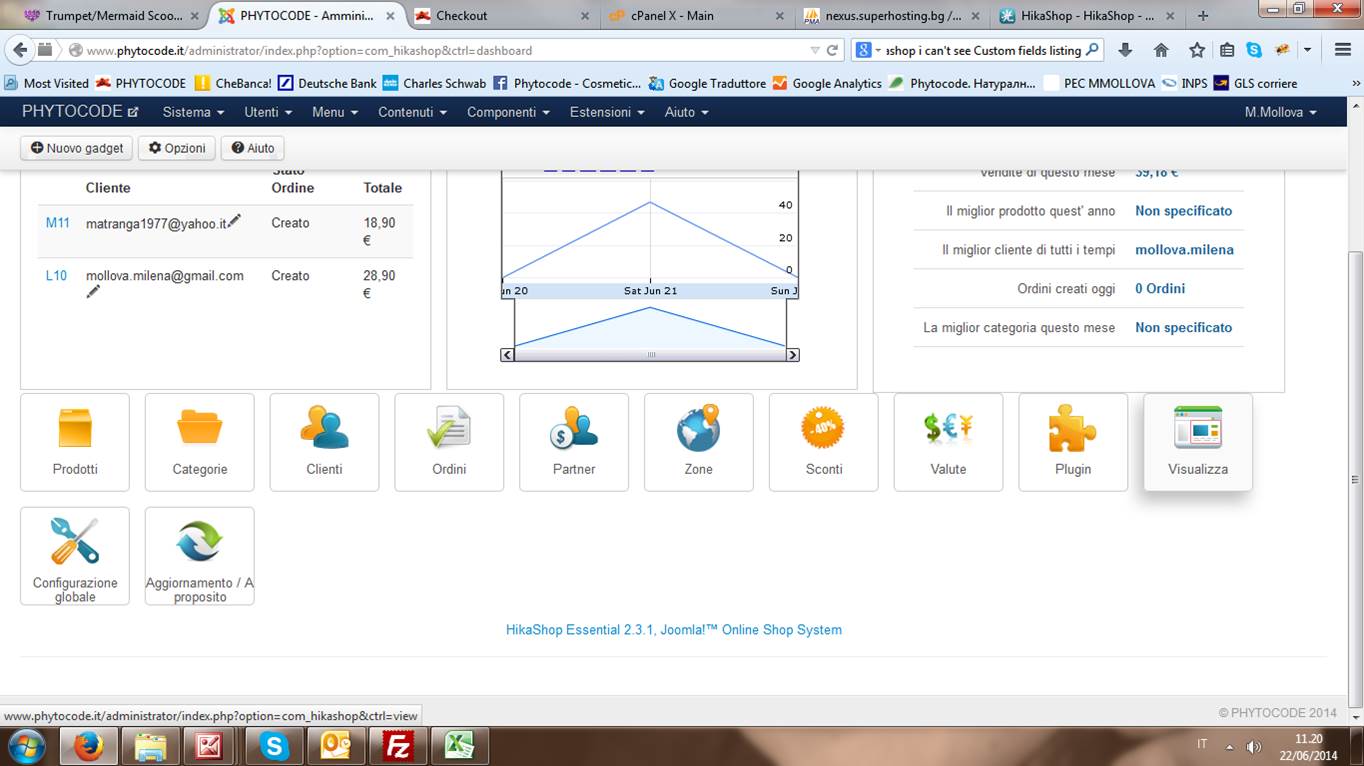Open the PHYTOCODE site link in admin bar

[x=80, y=112]
